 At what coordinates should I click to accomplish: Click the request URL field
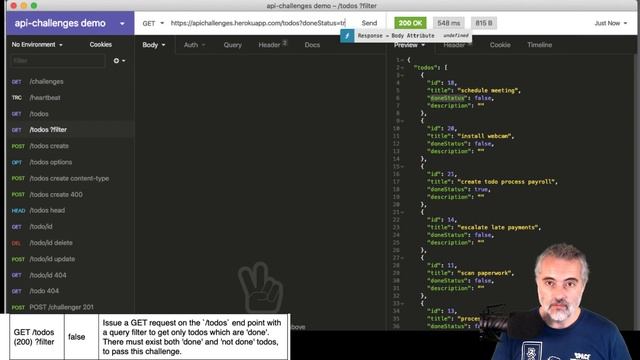(258, 23)
